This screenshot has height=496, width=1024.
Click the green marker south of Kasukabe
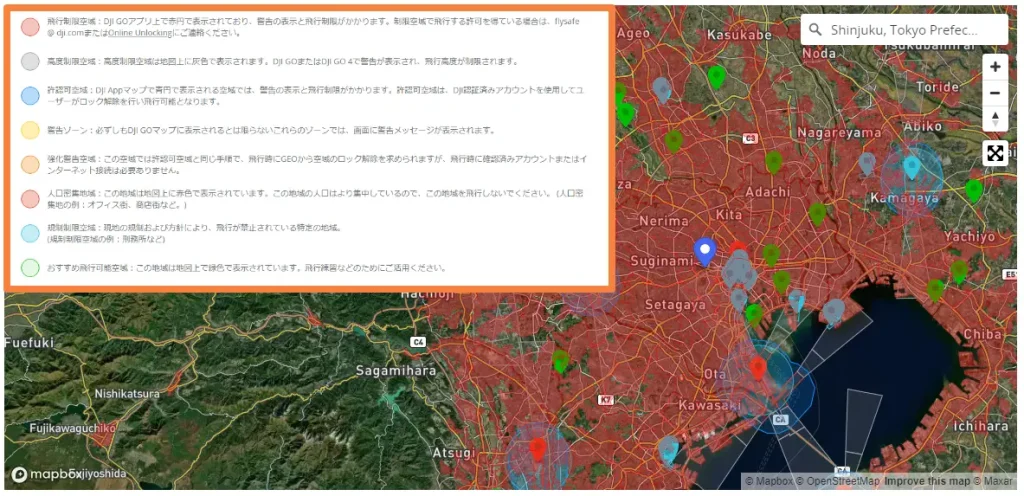[715, 76]
